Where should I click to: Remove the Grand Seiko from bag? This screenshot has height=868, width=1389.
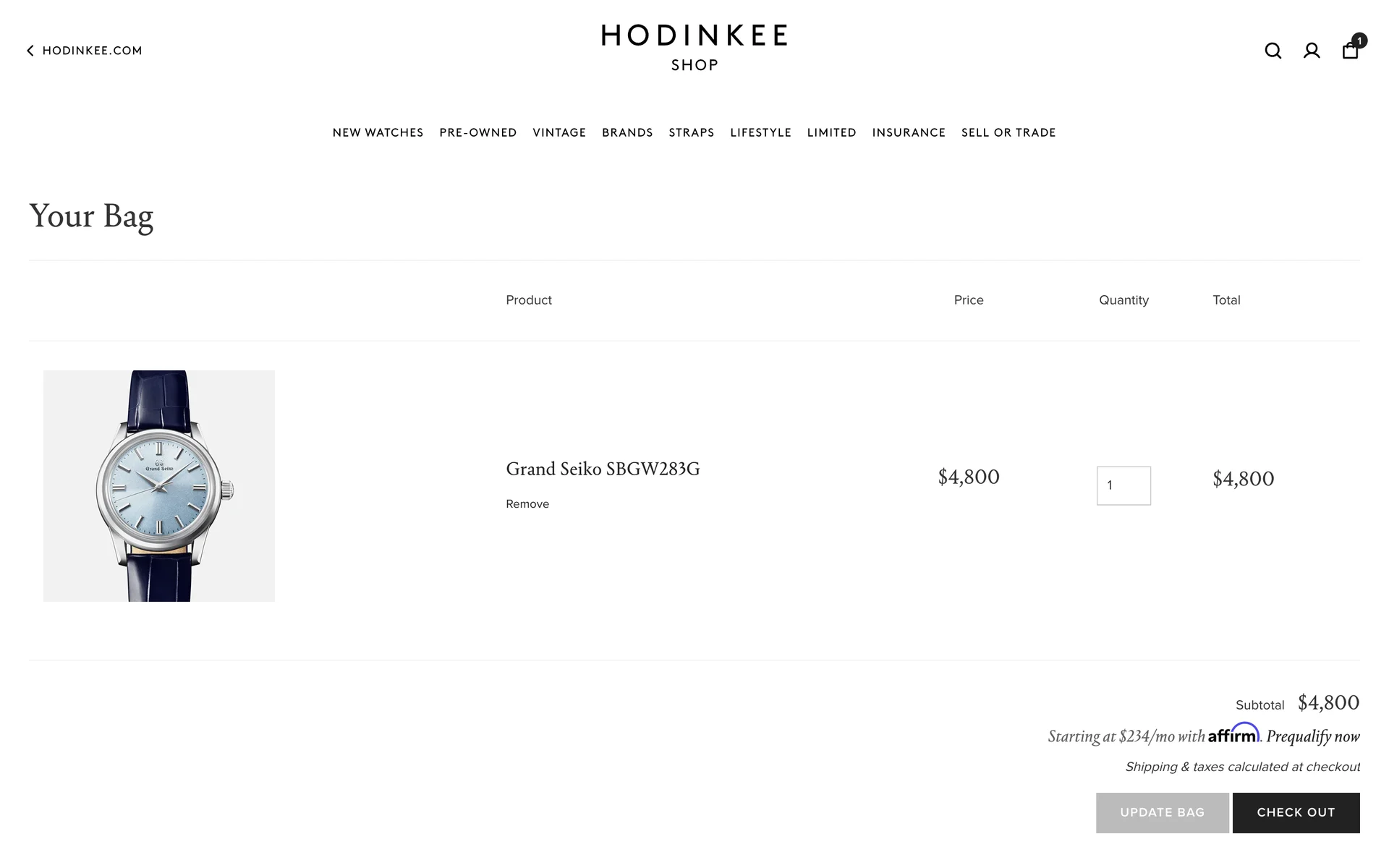point(527,504)
